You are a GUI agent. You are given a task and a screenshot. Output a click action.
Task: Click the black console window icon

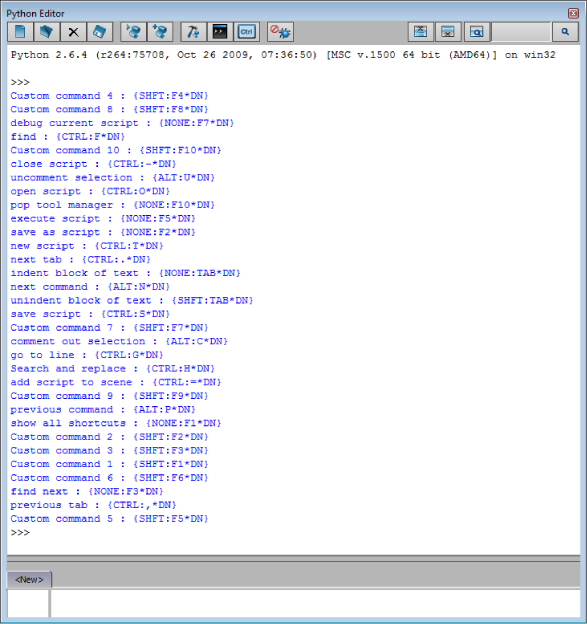click(x=220, y=32)
